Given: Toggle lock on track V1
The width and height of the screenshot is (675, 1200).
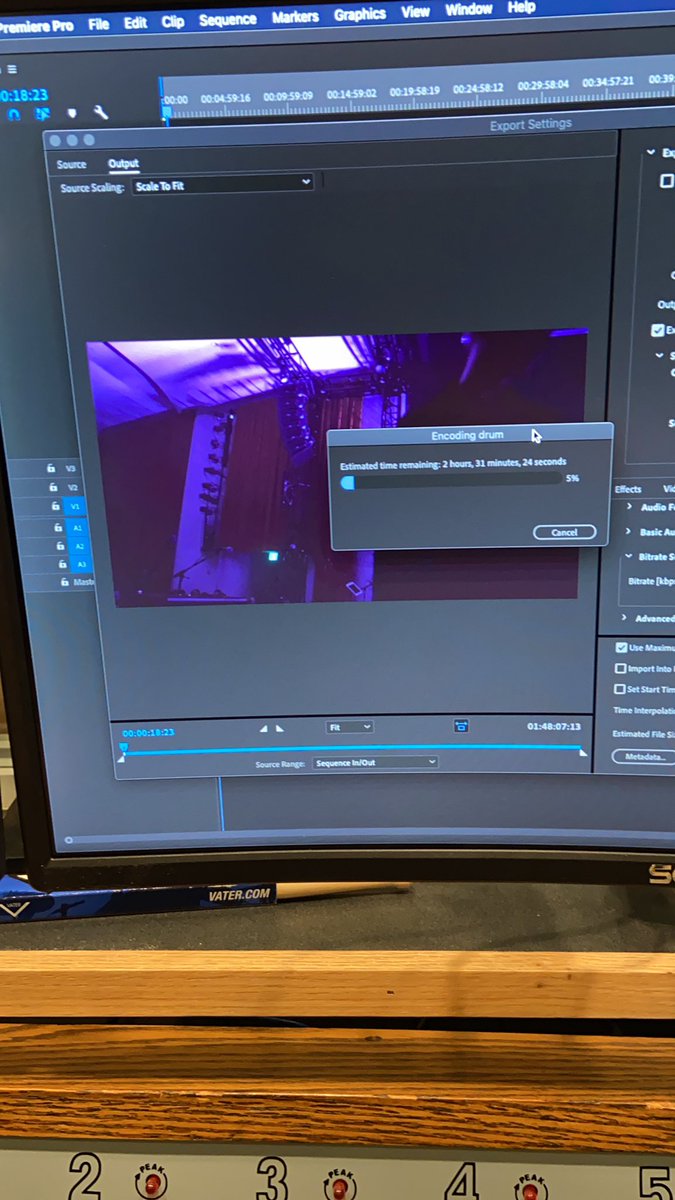Looking at the screenshot, I should pyautogui.click(x=54, y=506).
